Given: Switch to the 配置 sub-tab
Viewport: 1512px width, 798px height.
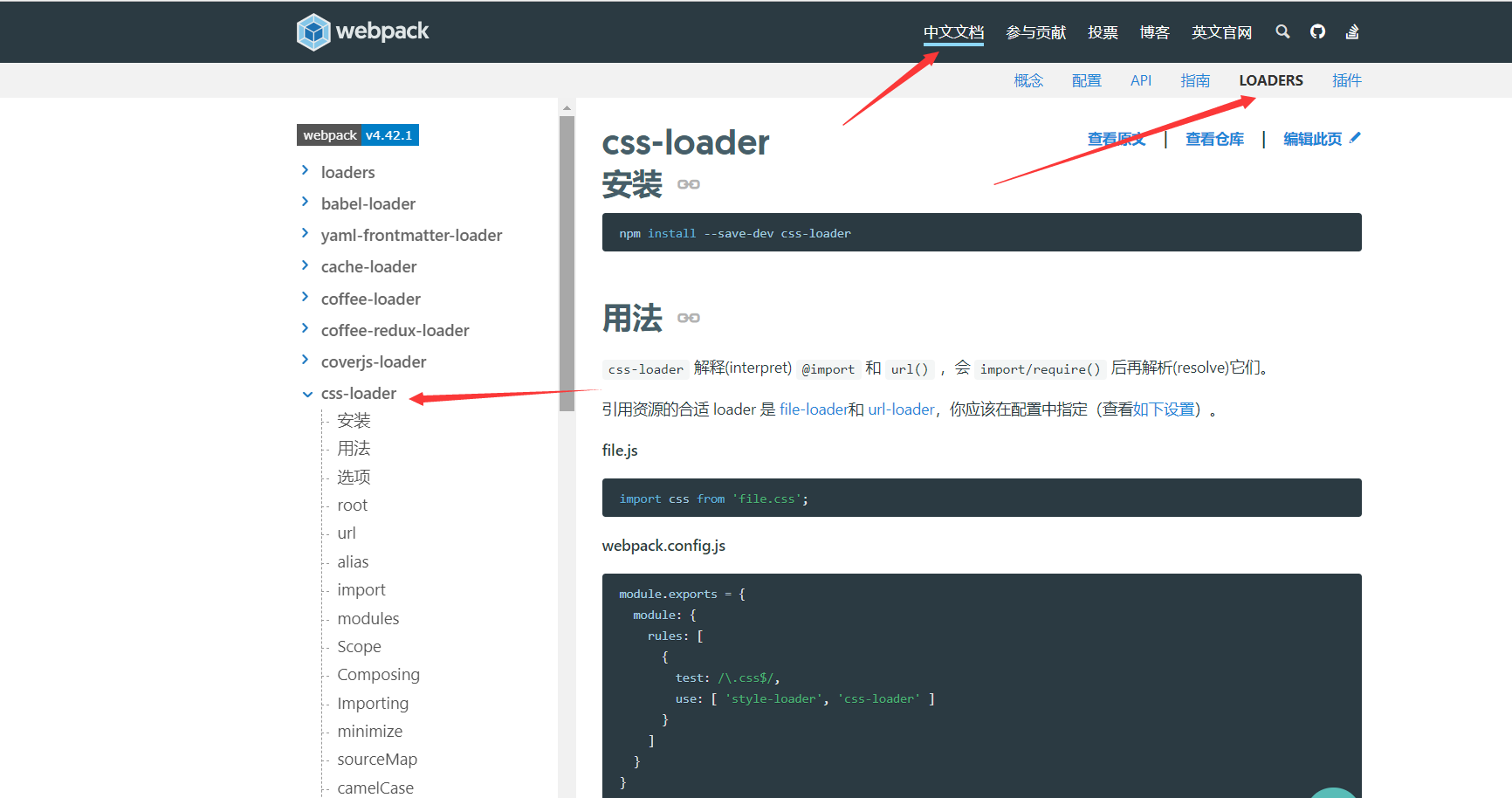Looking at the screenshot, I should tap(1086, 80).
